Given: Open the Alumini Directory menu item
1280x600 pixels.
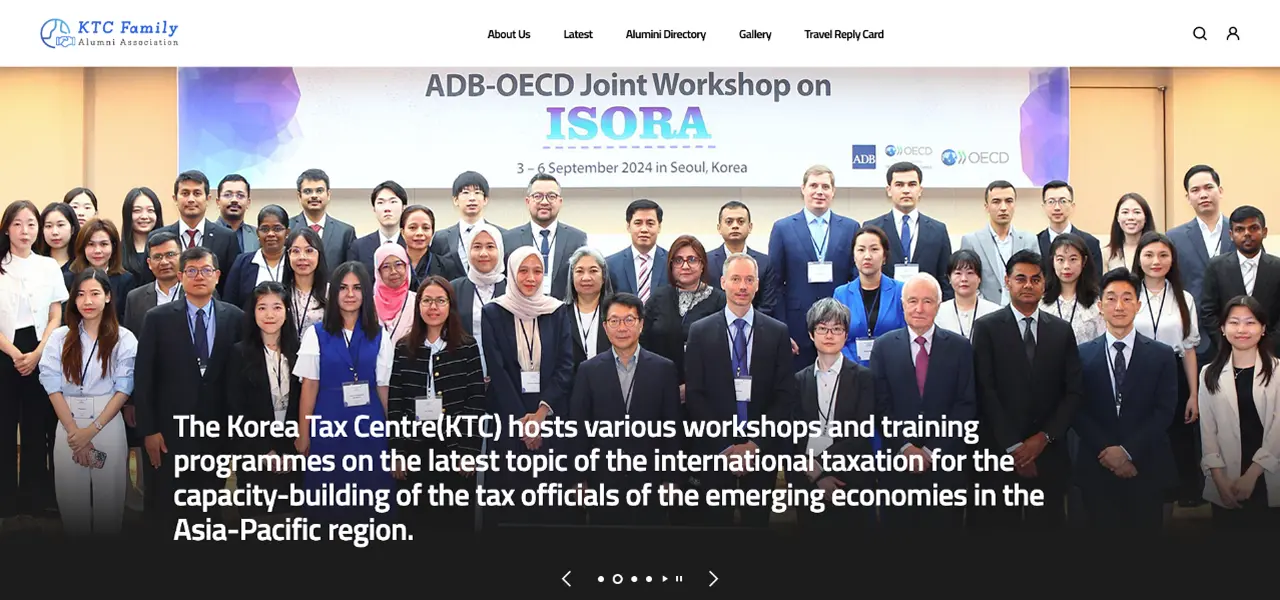Looking at the screenshot, I should (x=665, y=34).
